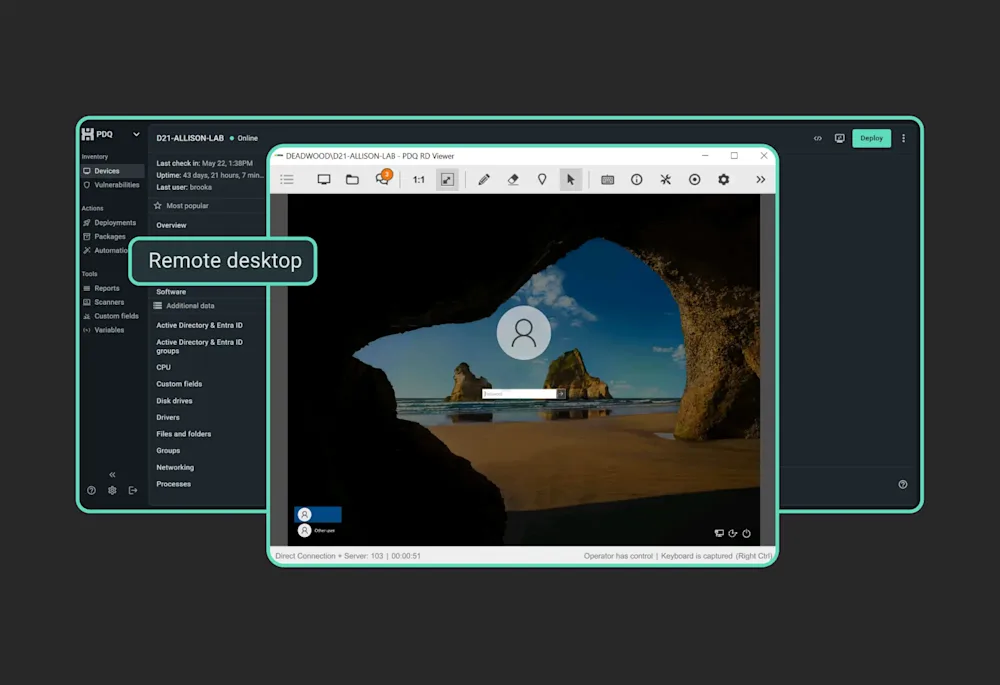1000x685 pixels.
Task: Open Devices in PDQ sidebar
Action: point(113,171)
